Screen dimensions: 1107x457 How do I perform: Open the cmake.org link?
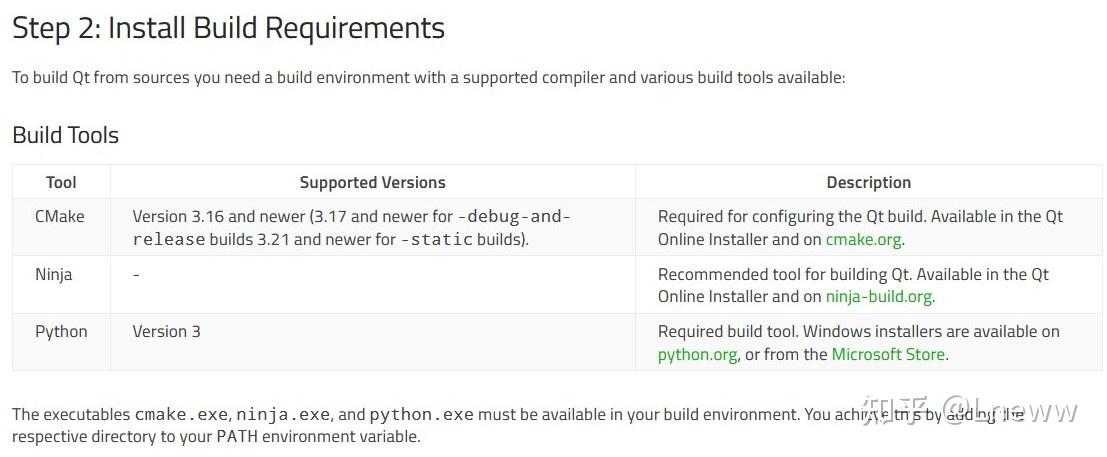click(x=864, y=240)
